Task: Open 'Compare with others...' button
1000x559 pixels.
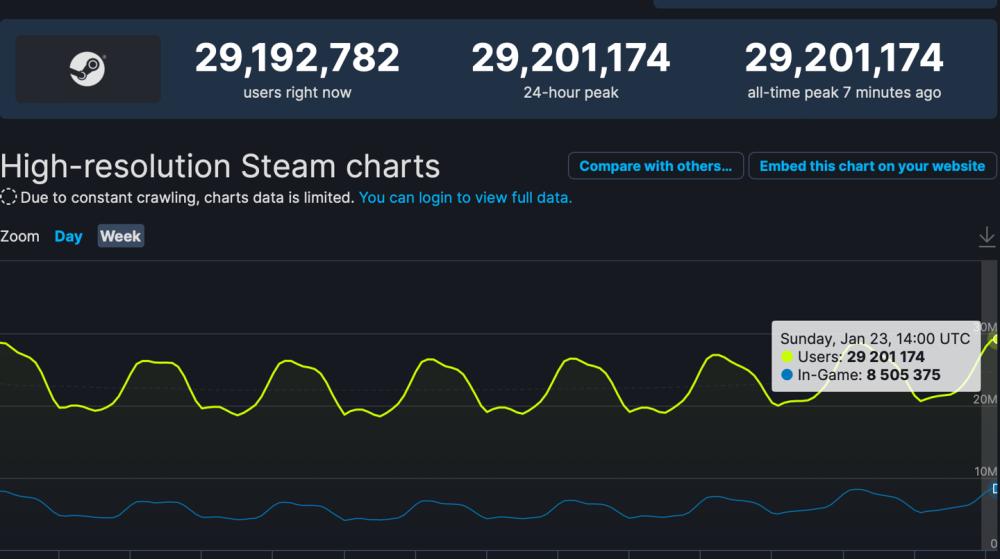Action: [x=656, y=166]
